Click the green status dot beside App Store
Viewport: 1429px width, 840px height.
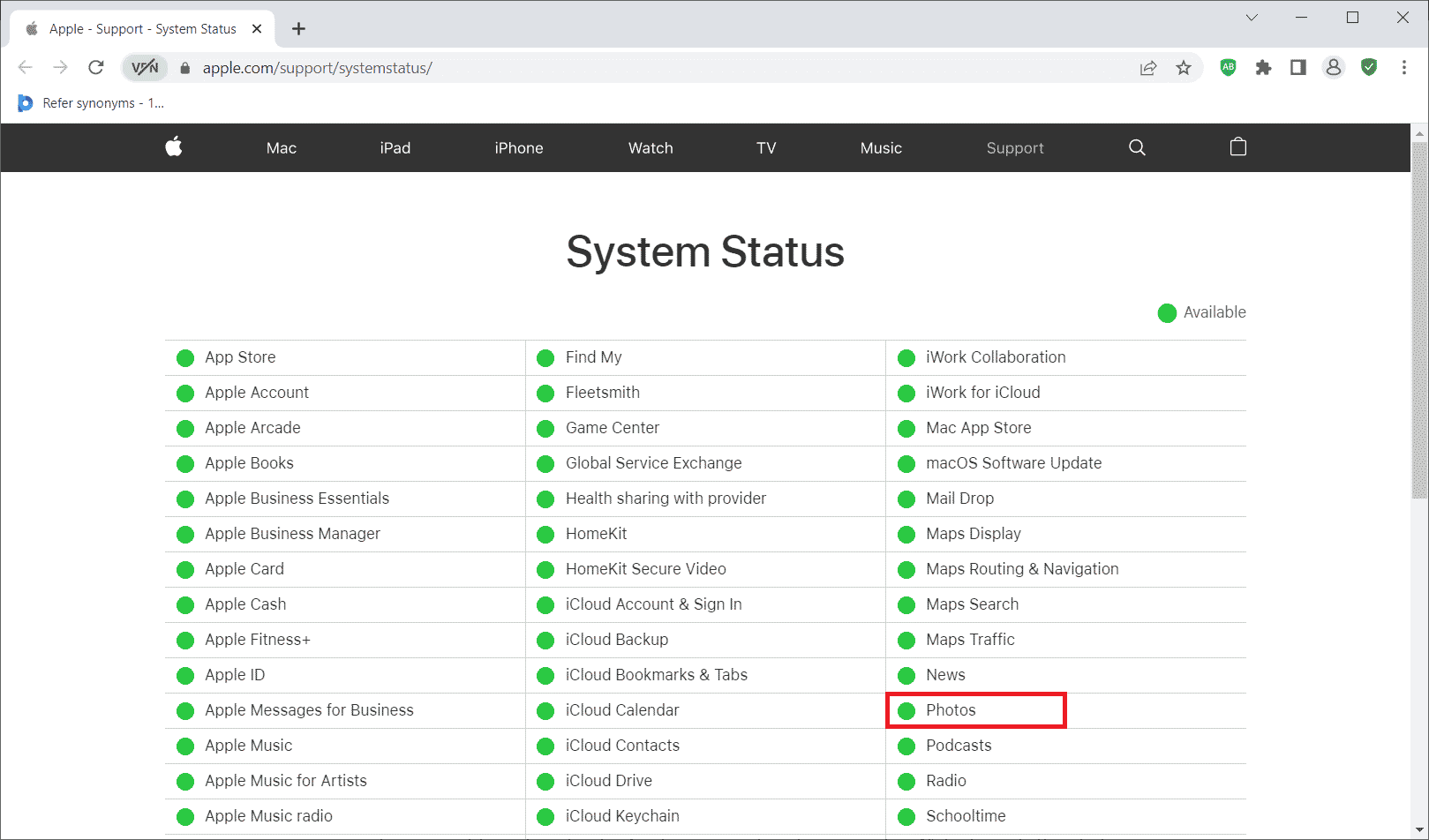(x=185, y=358)
